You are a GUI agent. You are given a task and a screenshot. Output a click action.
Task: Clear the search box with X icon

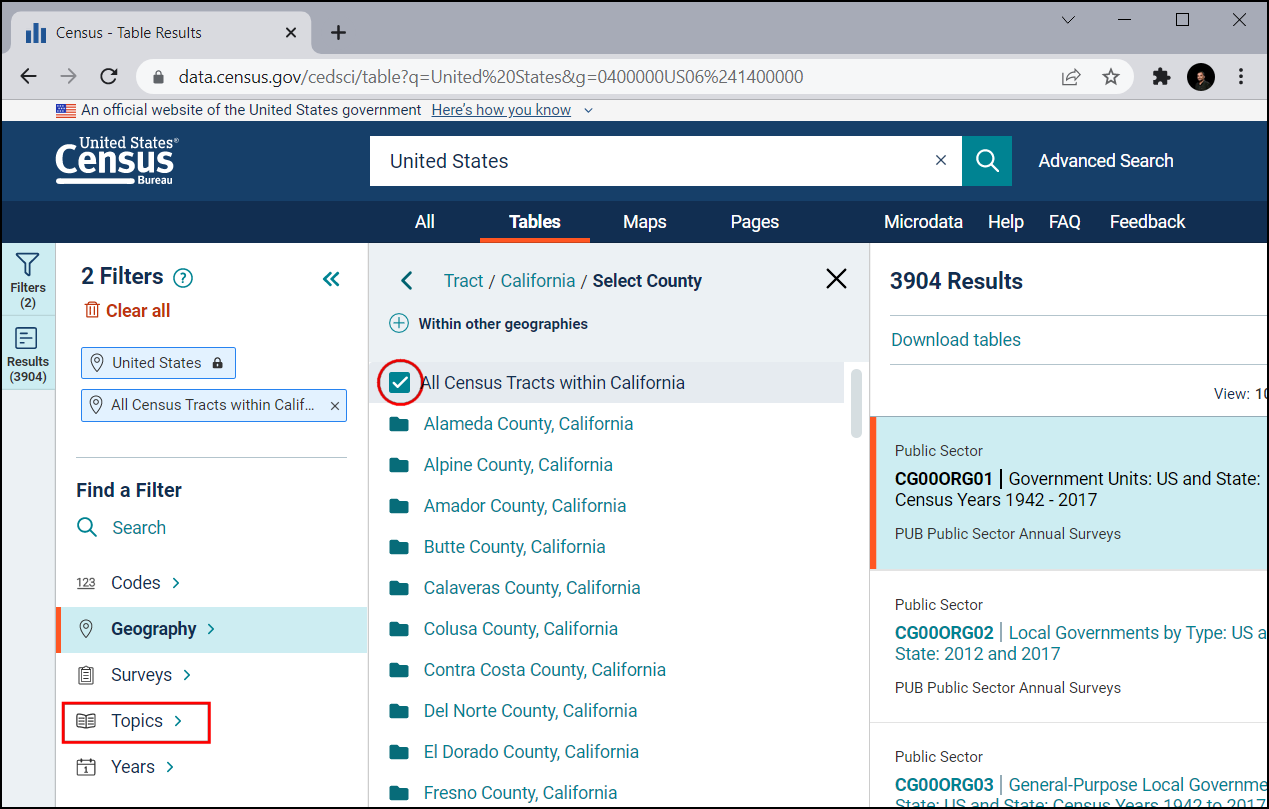click(940, 161)
